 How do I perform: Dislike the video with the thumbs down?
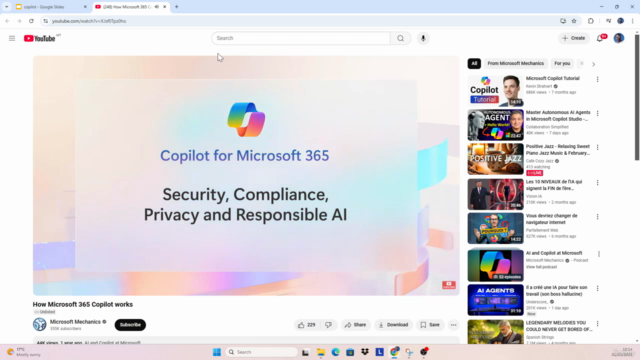[x=328, y=325]
